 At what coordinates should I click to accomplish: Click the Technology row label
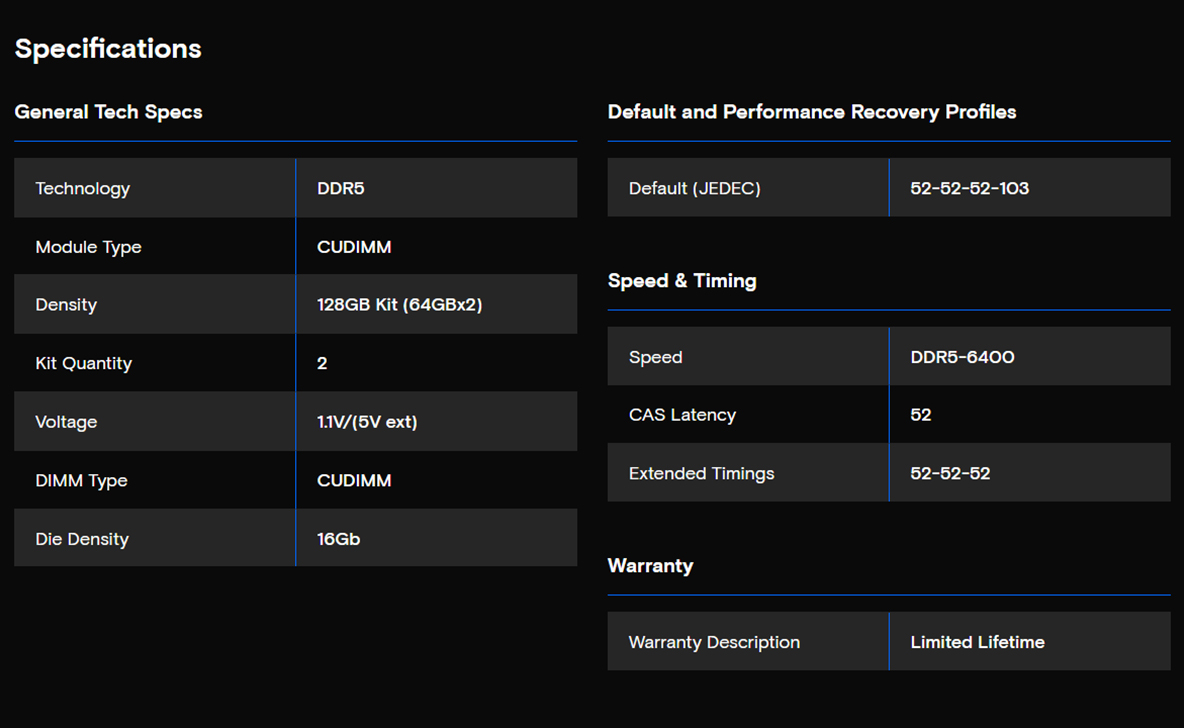[x=82, y=188]
